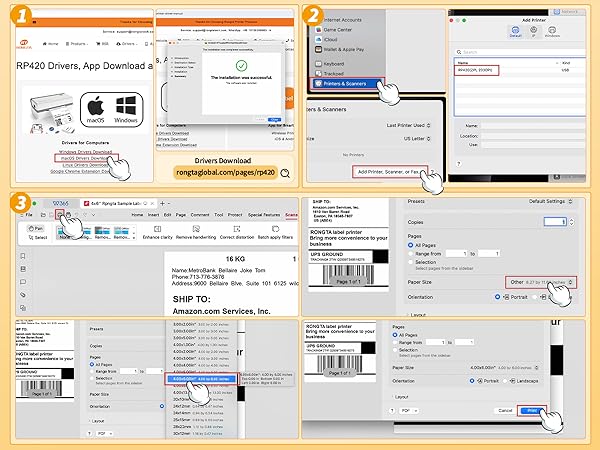Open the Insert tab in PDF editor
The image size is (600, 450).
click(153, 215)
